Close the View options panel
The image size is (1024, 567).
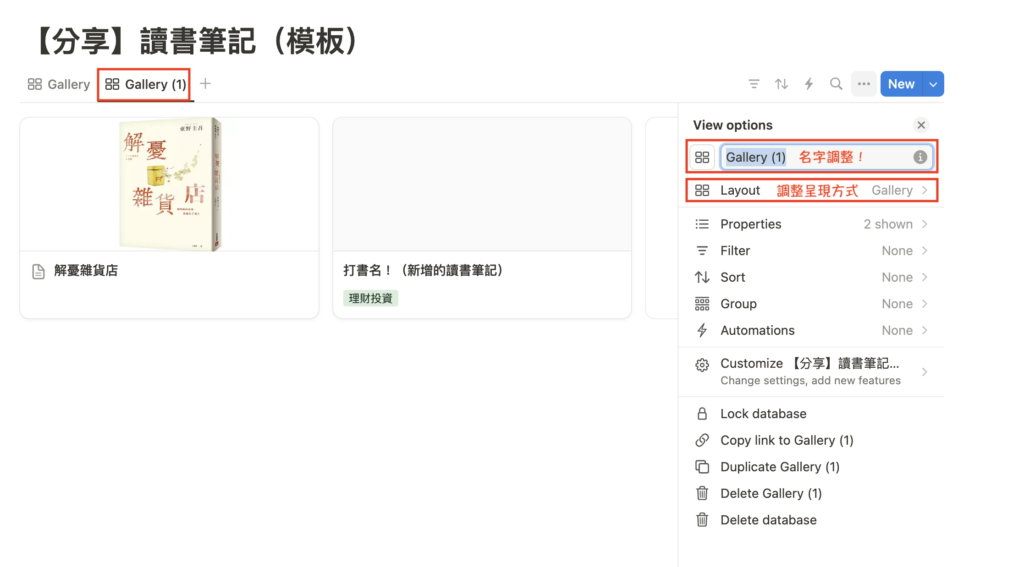(x=921, y=125)
